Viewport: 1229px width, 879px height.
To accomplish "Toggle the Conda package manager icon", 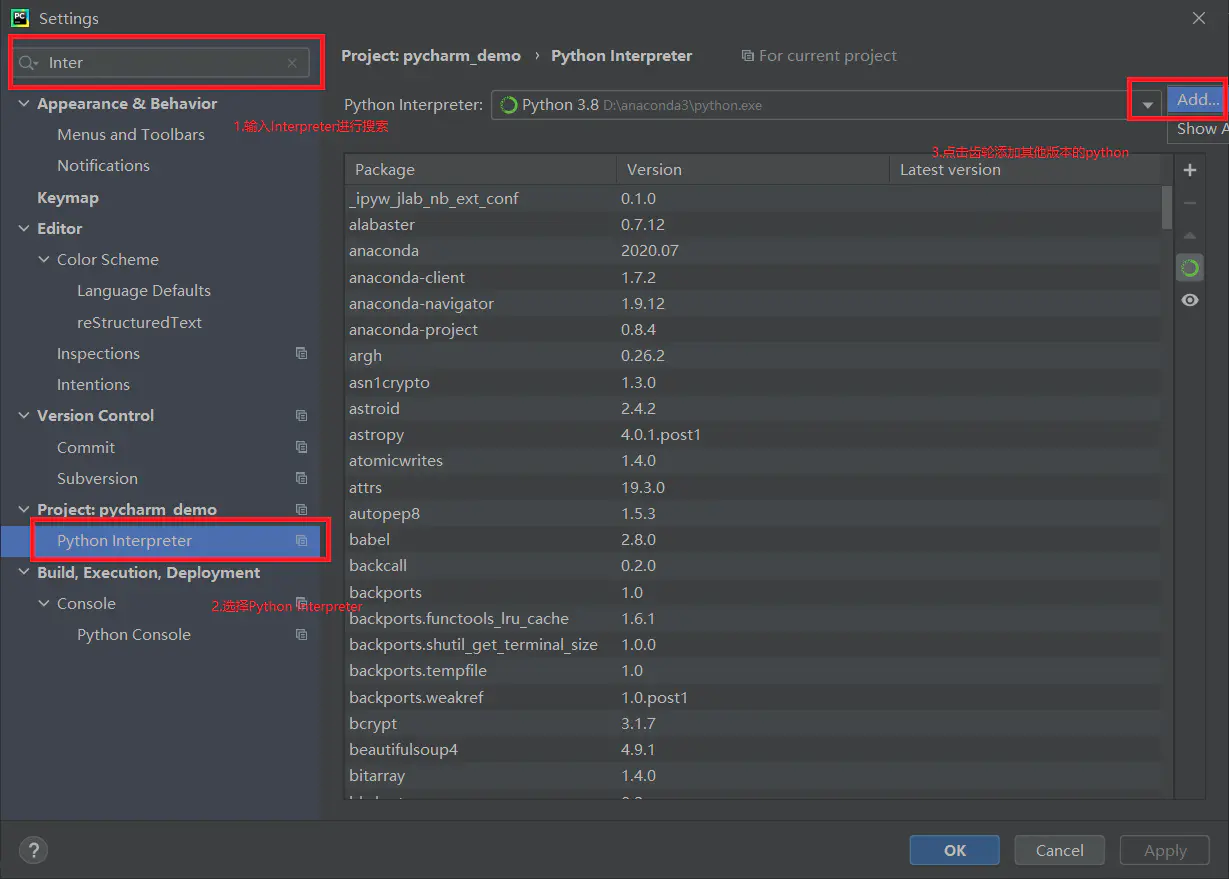I will click(x=1189, y=268).
